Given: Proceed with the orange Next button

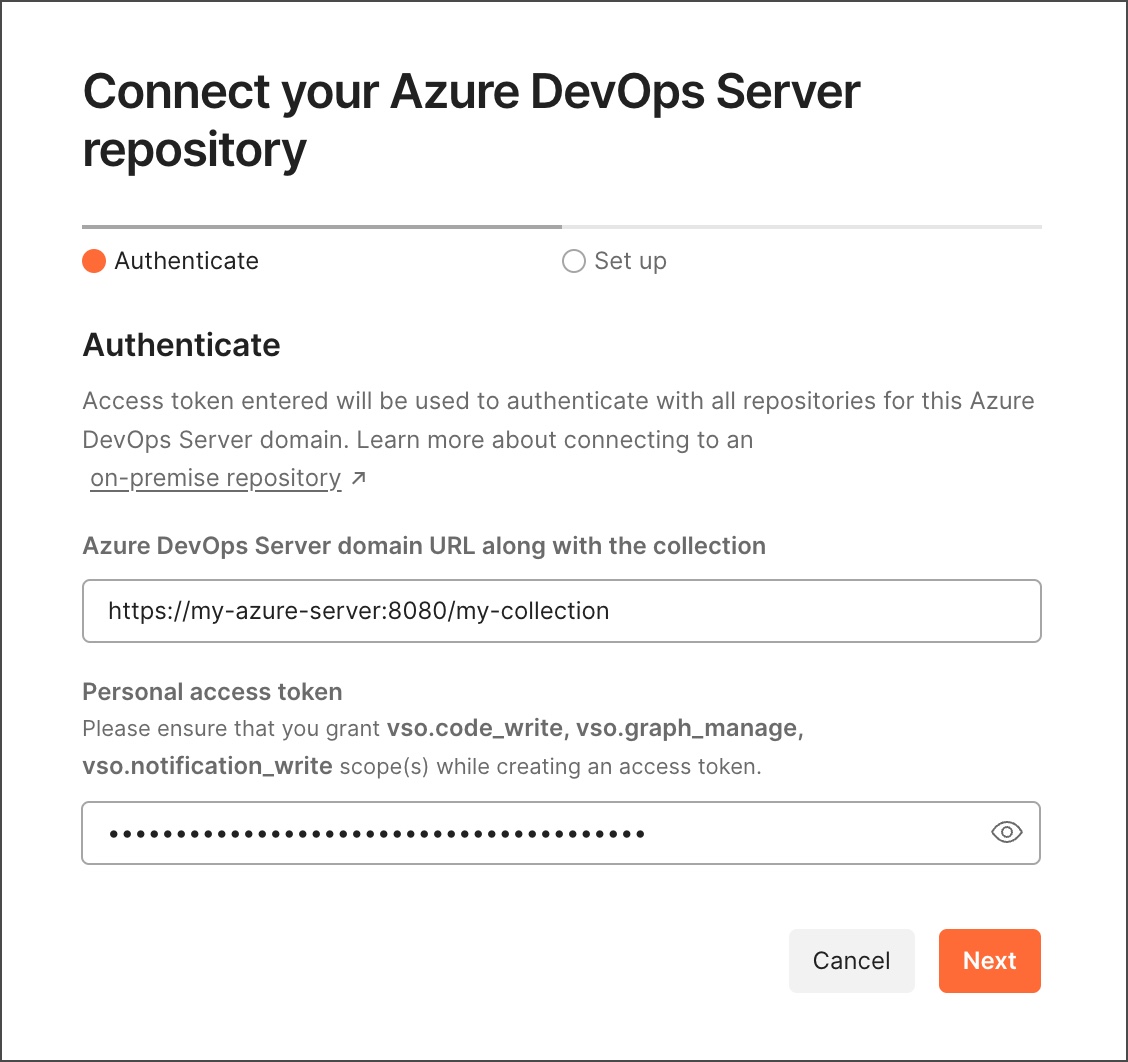Looking at the screenshot, I should pos(989,961).
